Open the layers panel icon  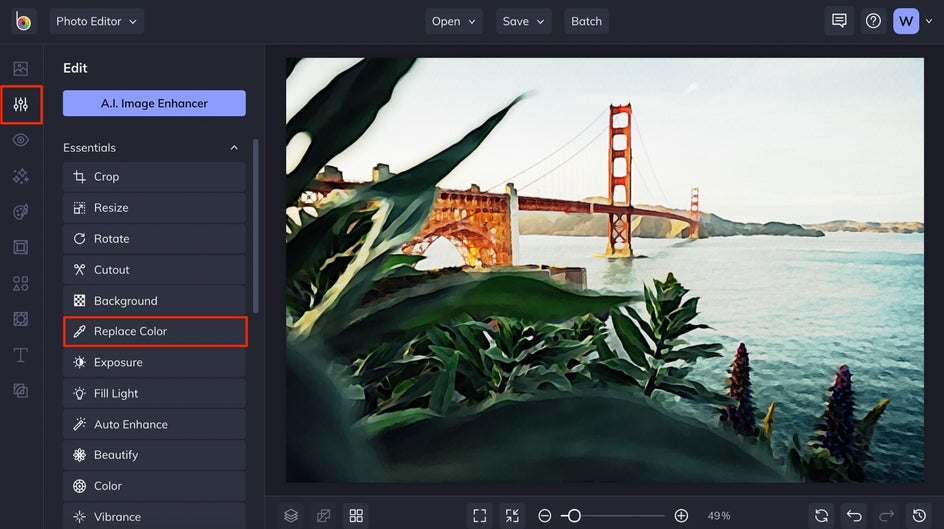(x=291, y=516)
